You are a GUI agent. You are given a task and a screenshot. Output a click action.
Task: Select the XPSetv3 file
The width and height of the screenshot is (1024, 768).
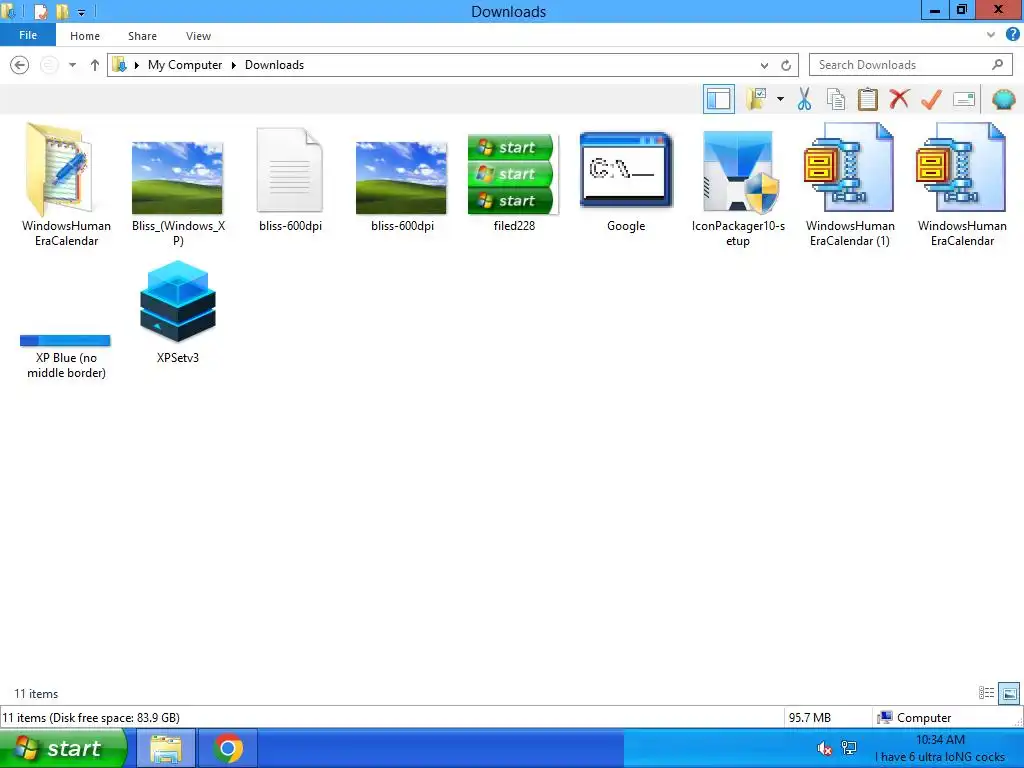[x=178, y=312]
